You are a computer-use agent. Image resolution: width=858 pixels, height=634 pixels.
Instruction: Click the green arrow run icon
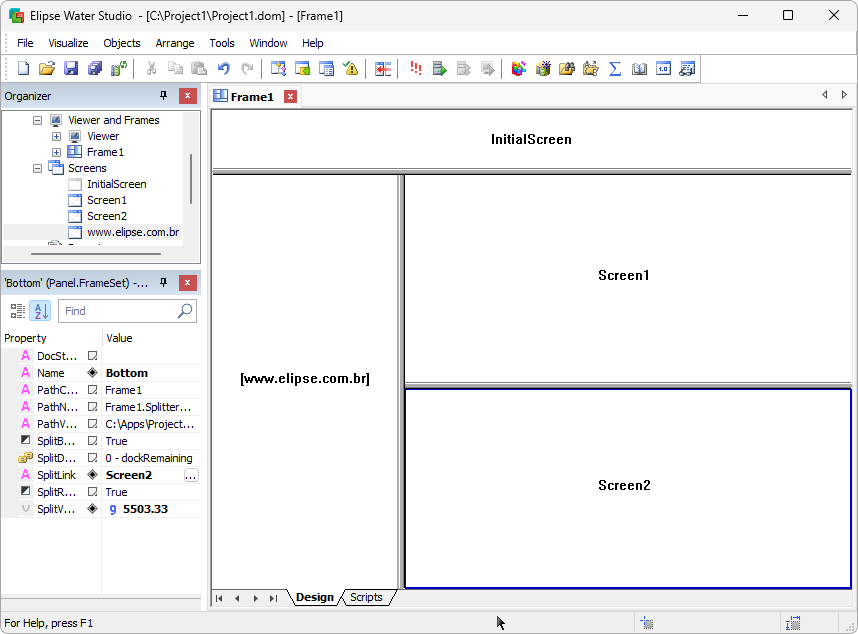pos(439,69)
